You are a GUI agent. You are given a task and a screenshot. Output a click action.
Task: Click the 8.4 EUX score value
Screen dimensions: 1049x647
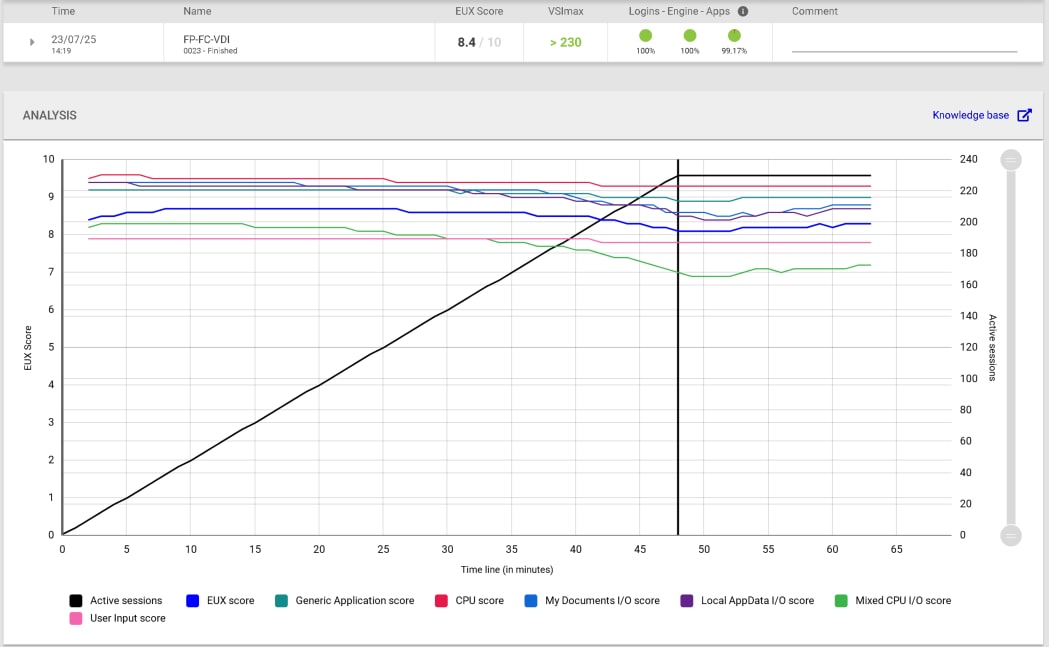(466, 42)
